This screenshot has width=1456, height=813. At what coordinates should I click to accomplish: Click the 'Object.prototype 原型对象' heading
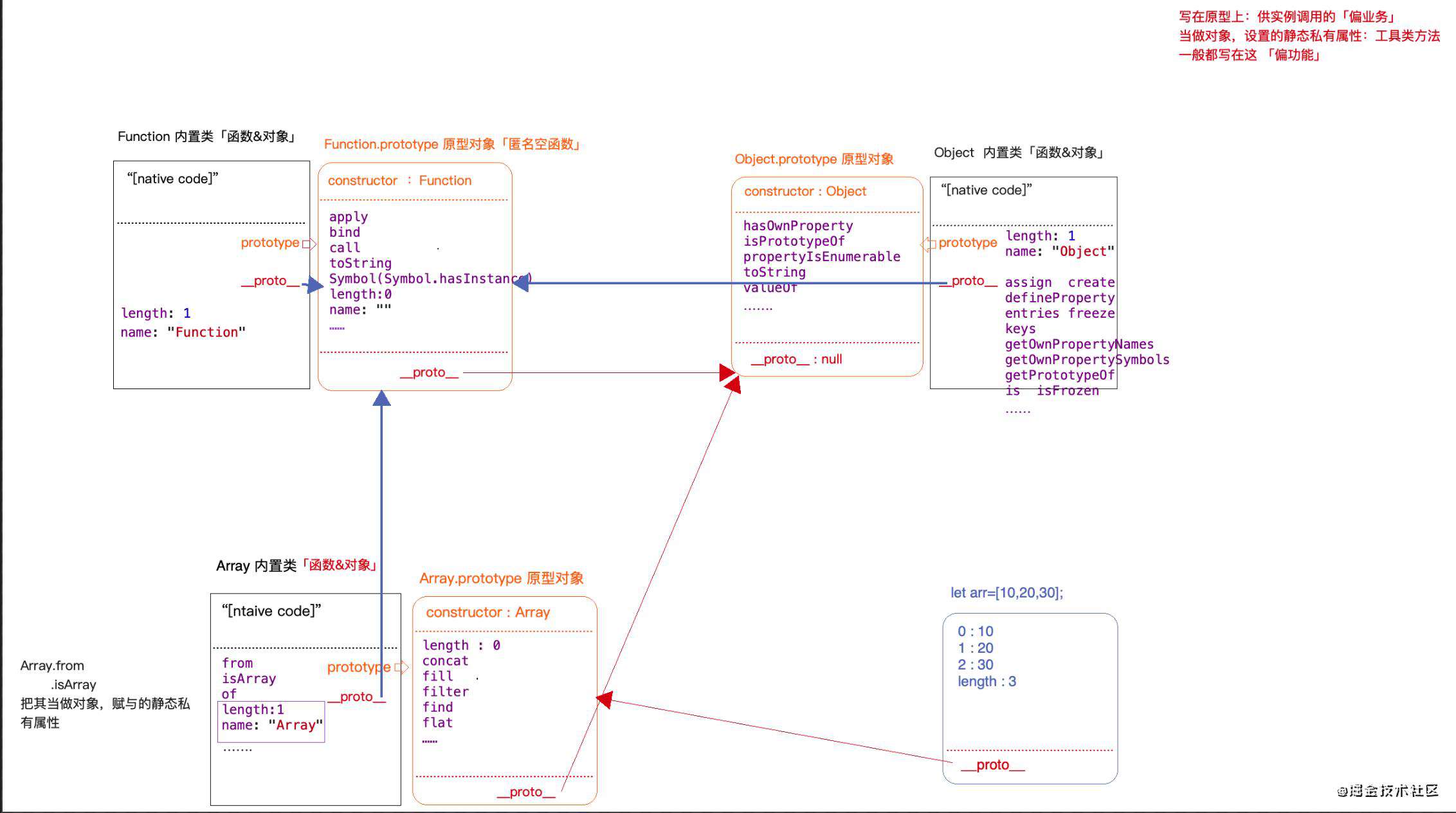(x=814, y=159)
